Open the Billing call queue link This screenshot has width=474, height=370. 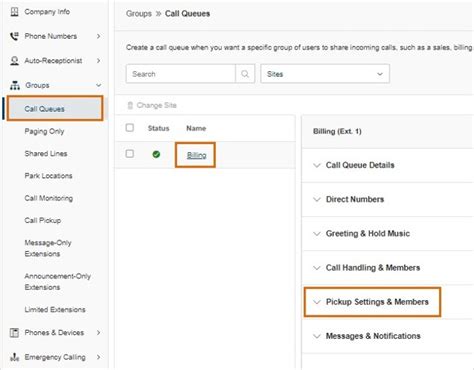point(196,155)
